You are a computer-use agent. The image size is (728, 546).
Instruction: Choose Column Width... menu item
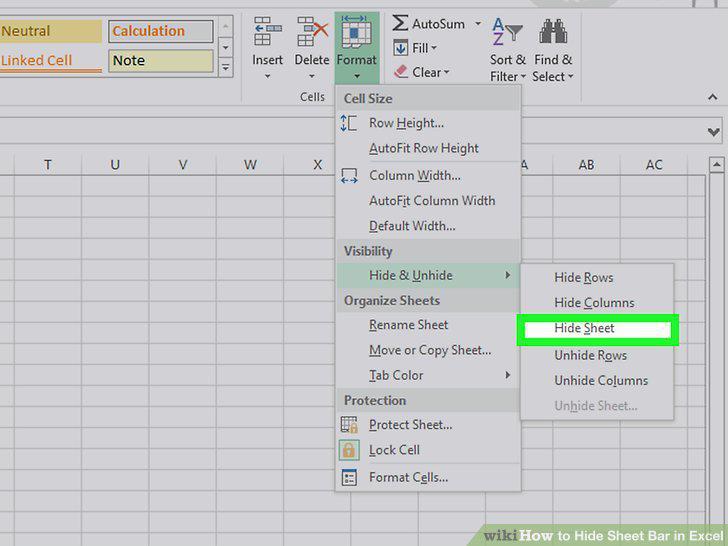click(x=428, y=176)
